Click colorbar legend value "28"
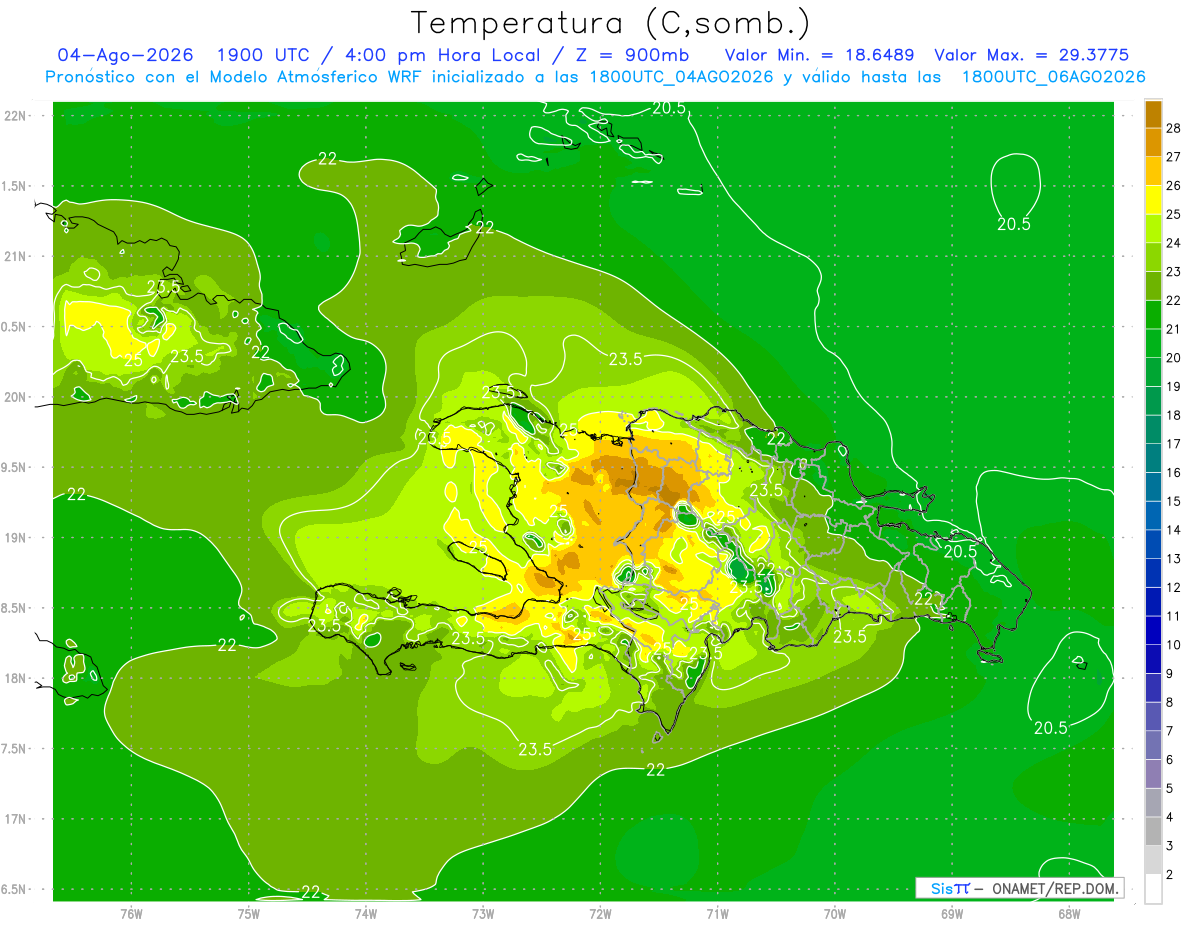The image size is (1200, 927). click(1174, 128)
